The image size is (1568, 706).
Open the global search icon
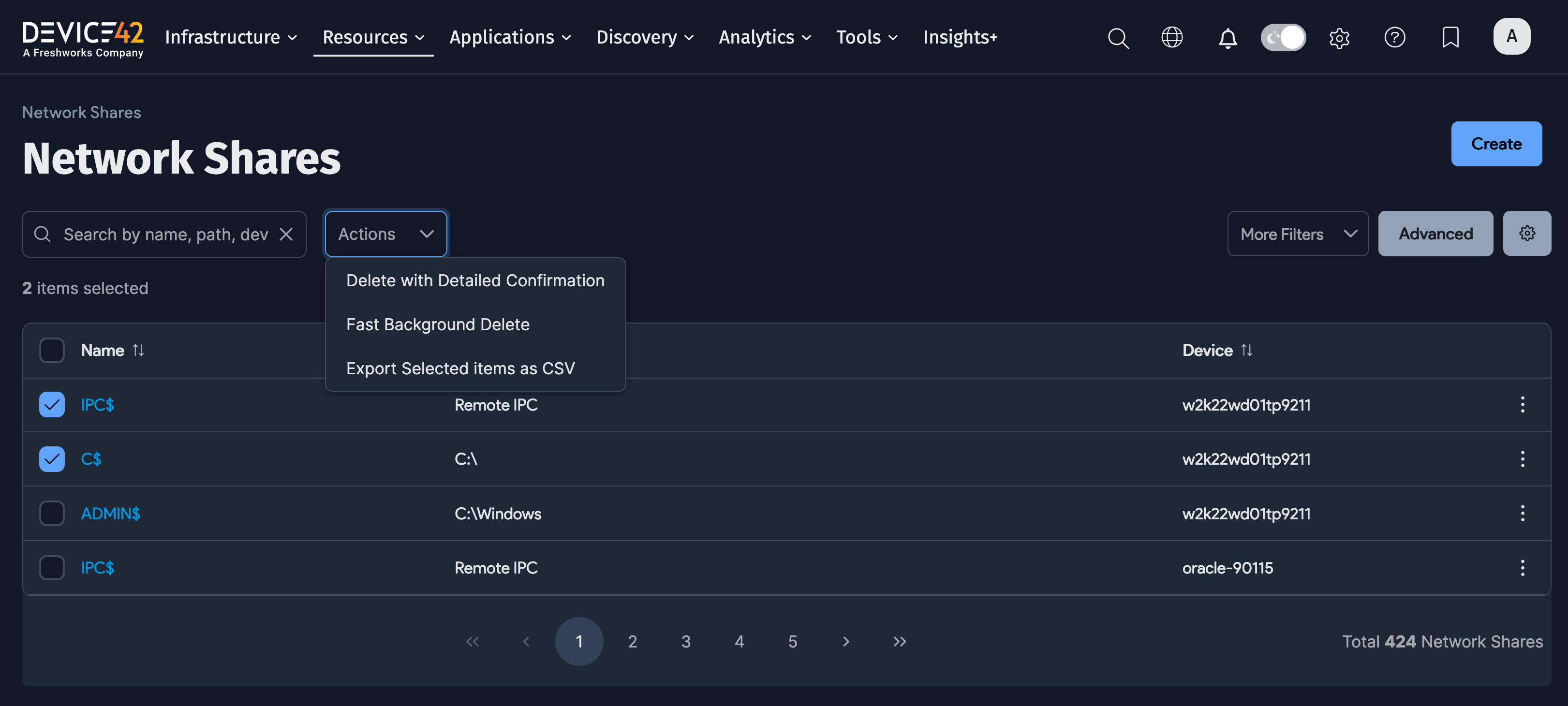1119,38
